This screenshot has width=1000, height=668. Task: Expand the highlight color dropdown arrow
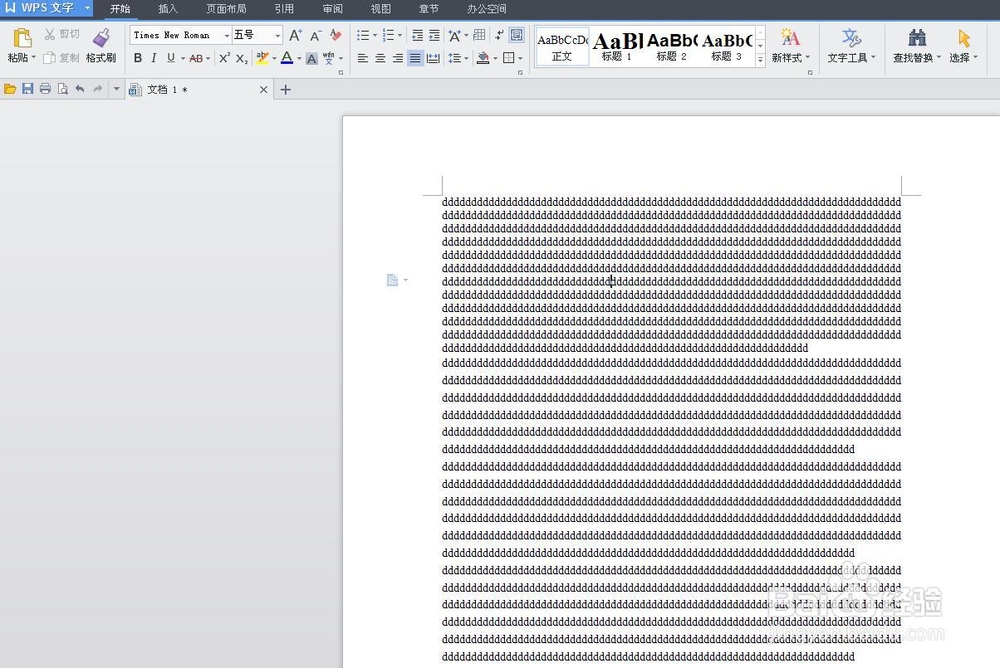pos(274,59)
